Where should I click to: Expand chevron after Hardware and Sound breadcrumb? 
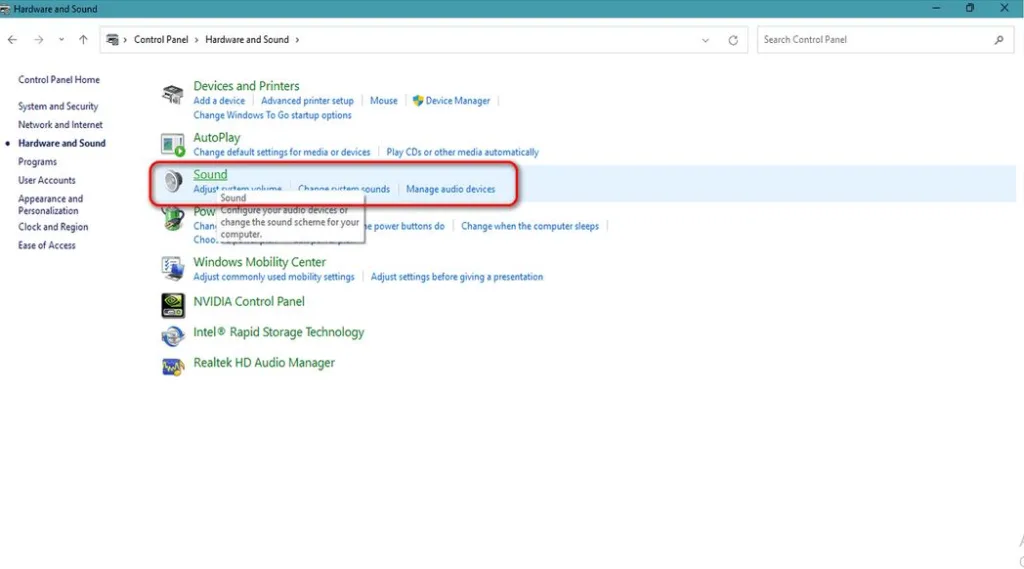coord(297,40)
